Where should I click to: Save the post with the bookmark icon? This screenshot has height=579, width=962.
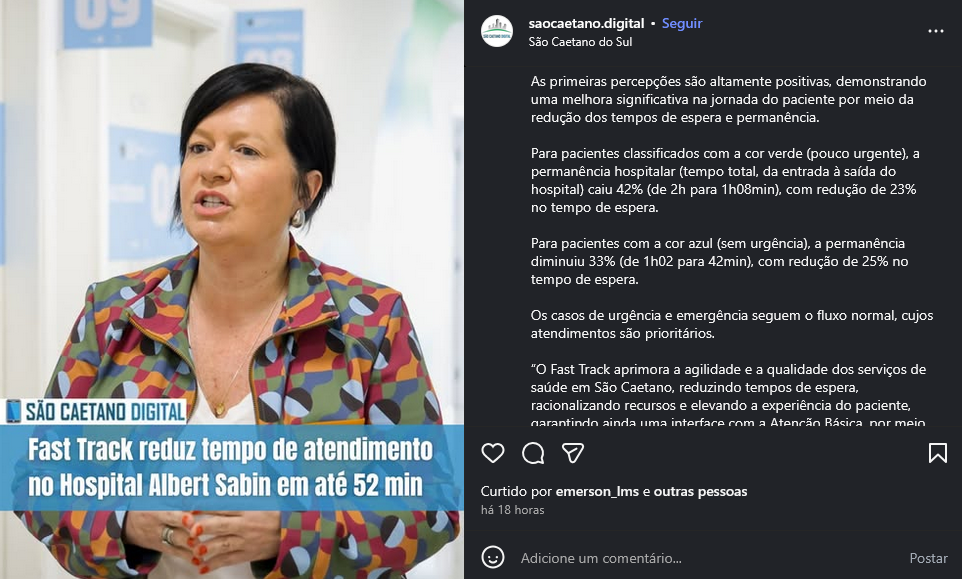(937, 453)
